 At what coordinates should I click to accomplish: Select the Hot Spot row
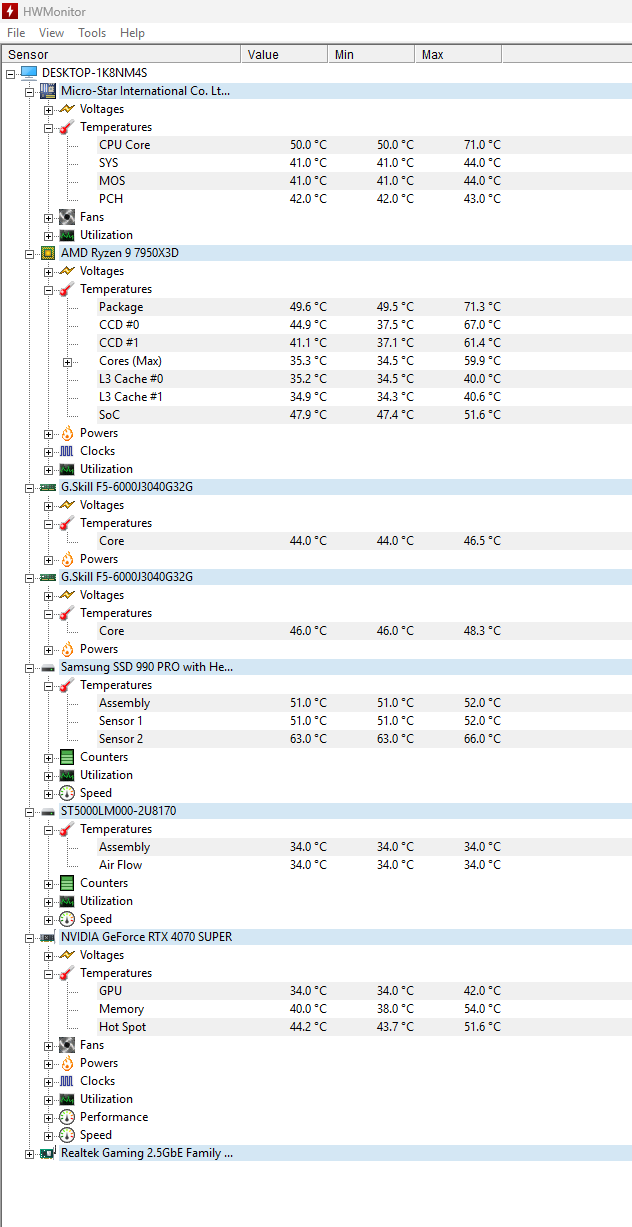coord(316,1027)
